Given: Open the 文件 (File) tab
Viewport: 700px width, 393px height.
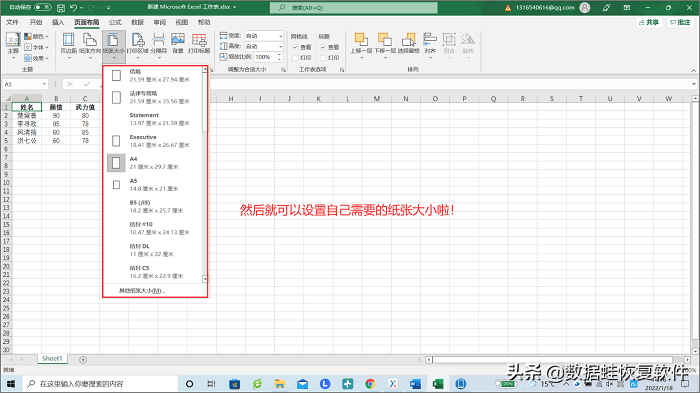Looking at the screenshot, I should [x=12, y=22].
